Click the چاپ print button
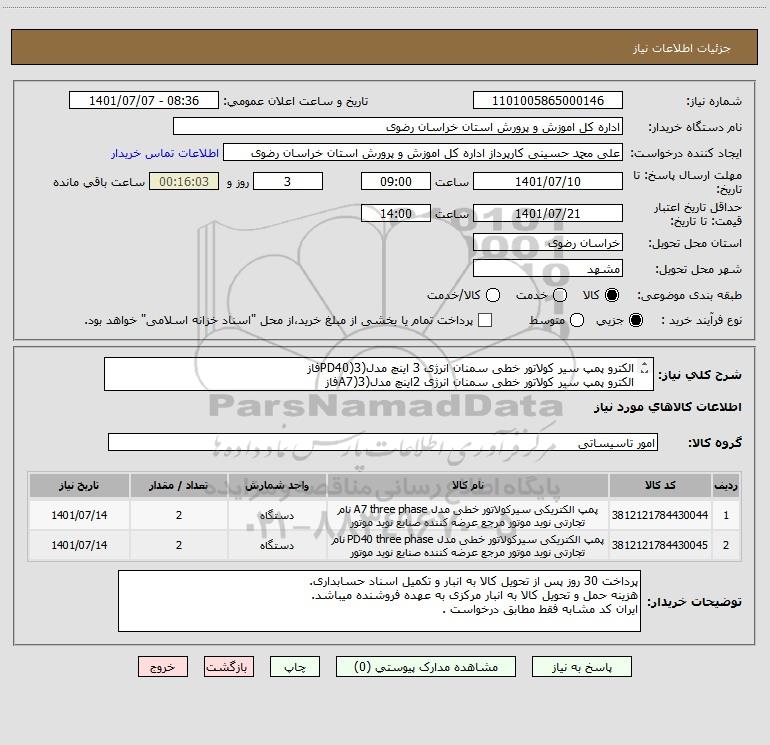Screen dimensions: 770x745 click(295, 667)
